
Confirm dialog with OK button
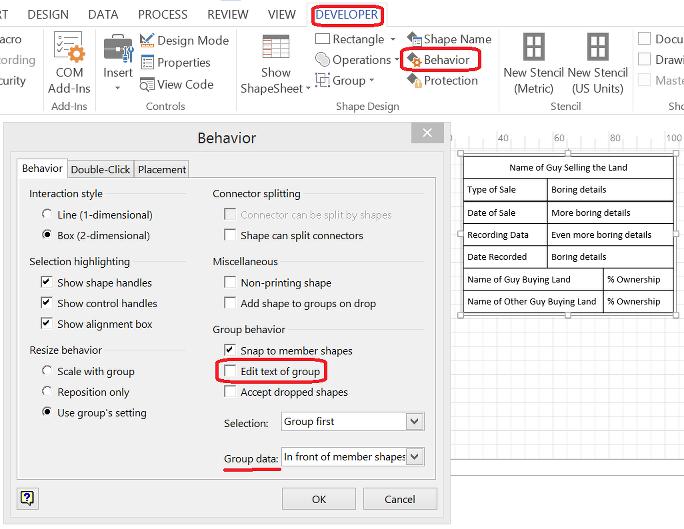click(319, 498)
